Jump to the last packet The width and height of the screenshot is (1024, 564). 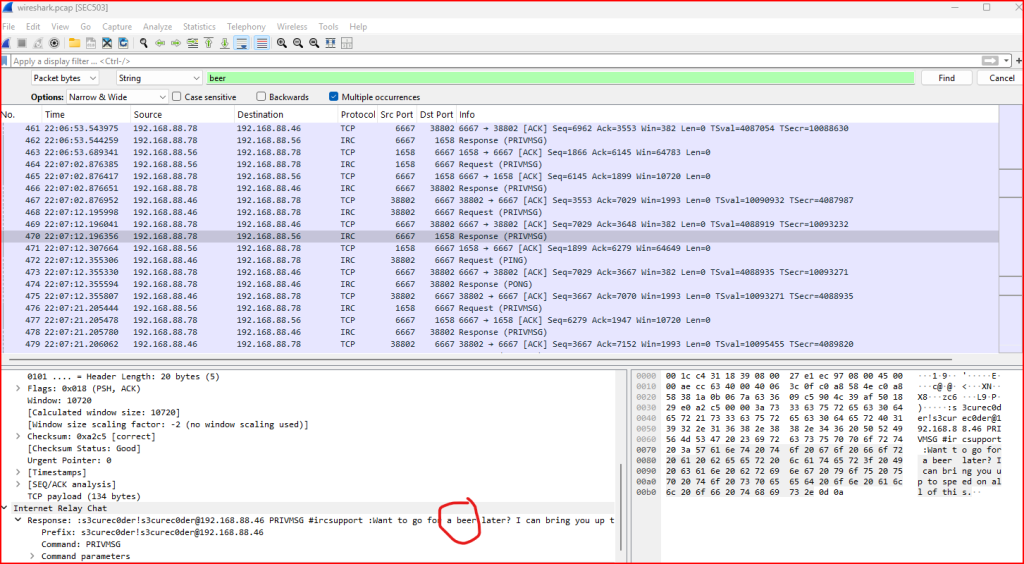[225, 43]
